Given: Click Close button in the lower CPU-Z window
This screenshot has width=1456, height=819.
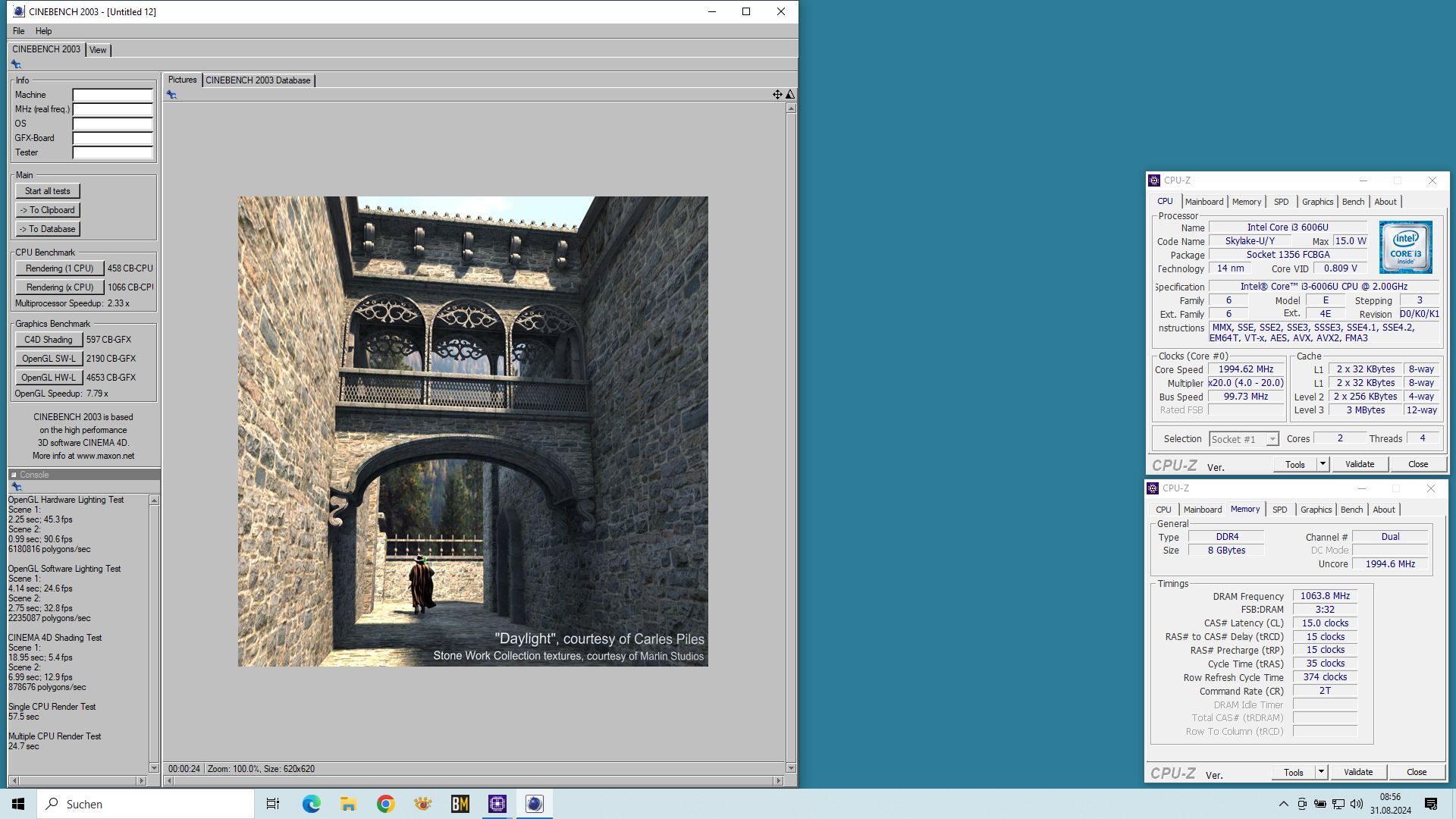Looking at the screenshot, I should 1417,772.
